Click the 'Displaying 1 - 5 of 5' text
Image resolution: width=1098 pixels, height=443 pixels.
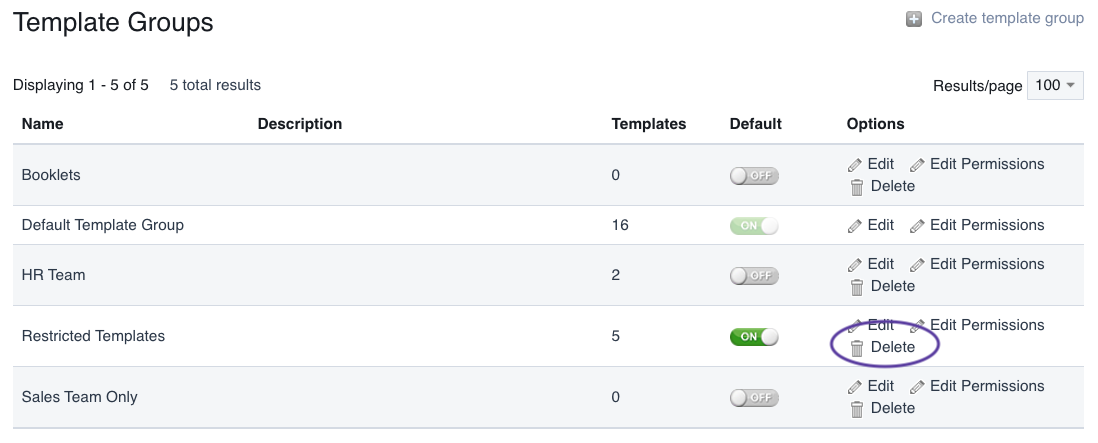[x=81, y=85]
